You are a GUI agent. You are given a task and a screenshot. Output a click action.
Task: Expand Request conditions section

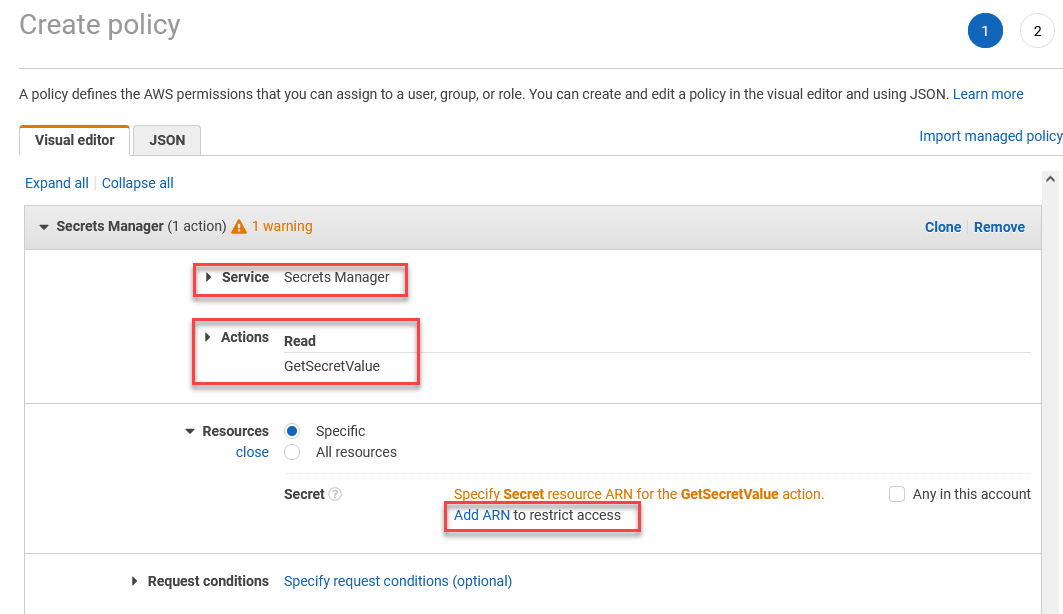pos(134,581)
